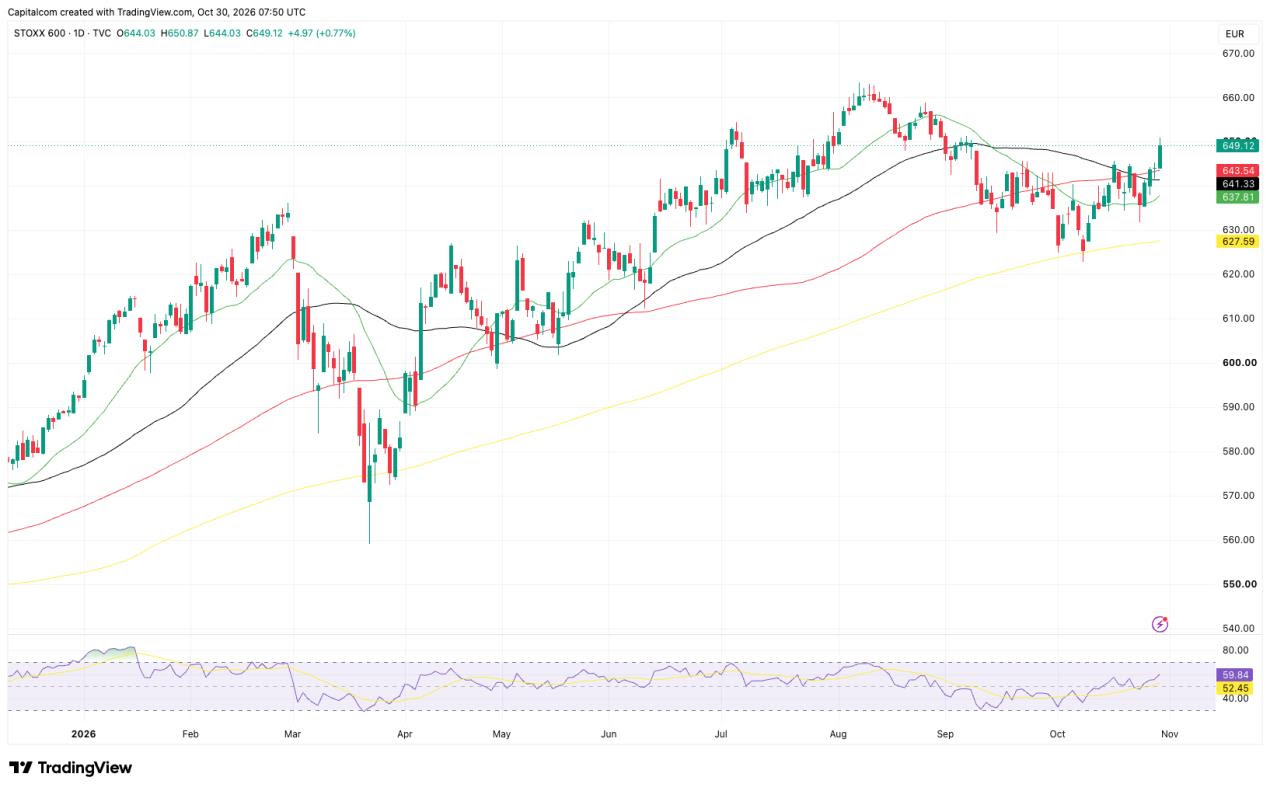Click the low value L644.03 in legend
This screenshot has width=1270, height=791.
point(222,33)
